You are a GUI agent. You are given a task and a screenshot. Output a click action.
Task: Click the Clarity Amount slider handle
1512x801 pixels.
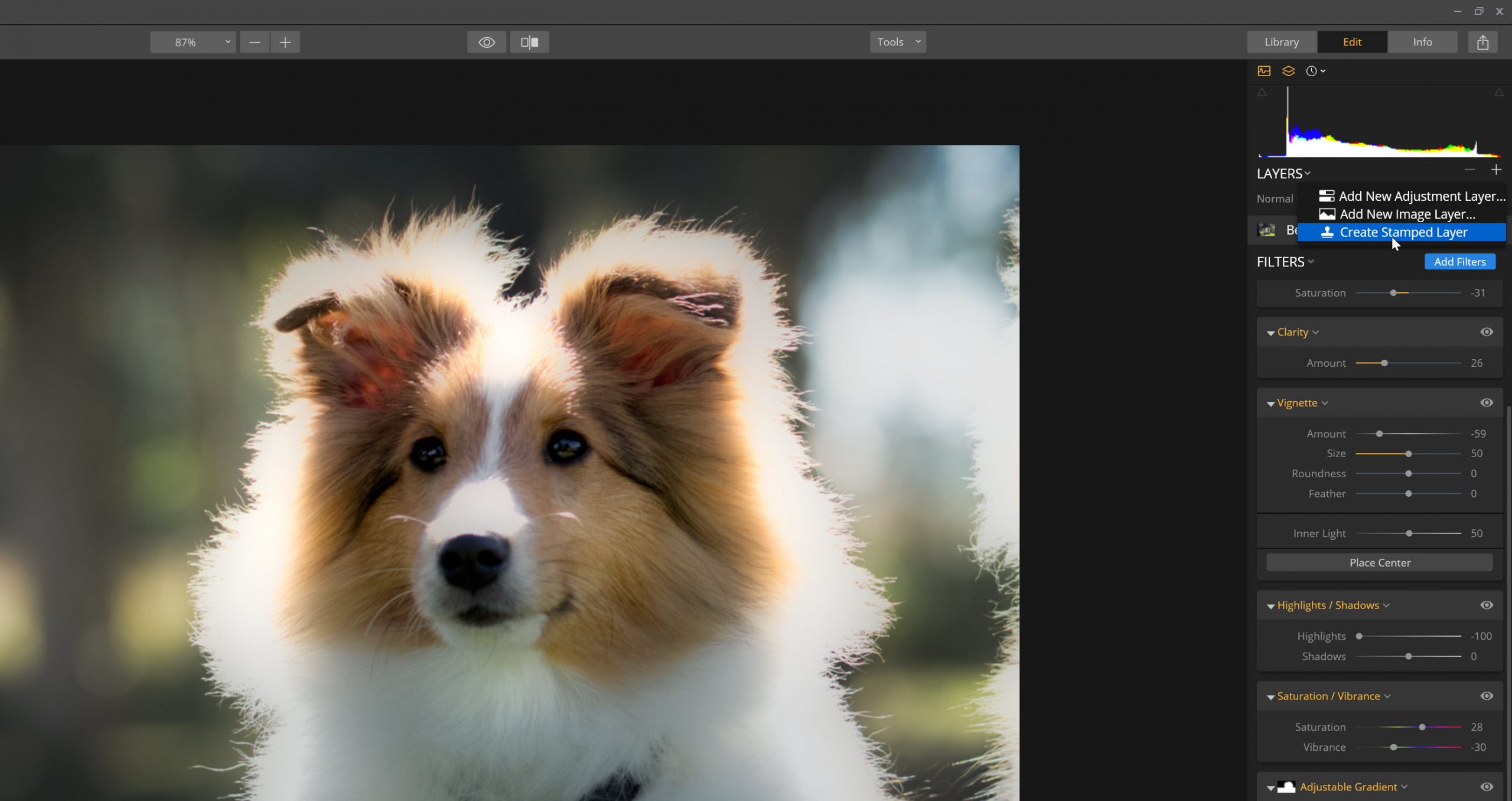(x=1384, y=363)
